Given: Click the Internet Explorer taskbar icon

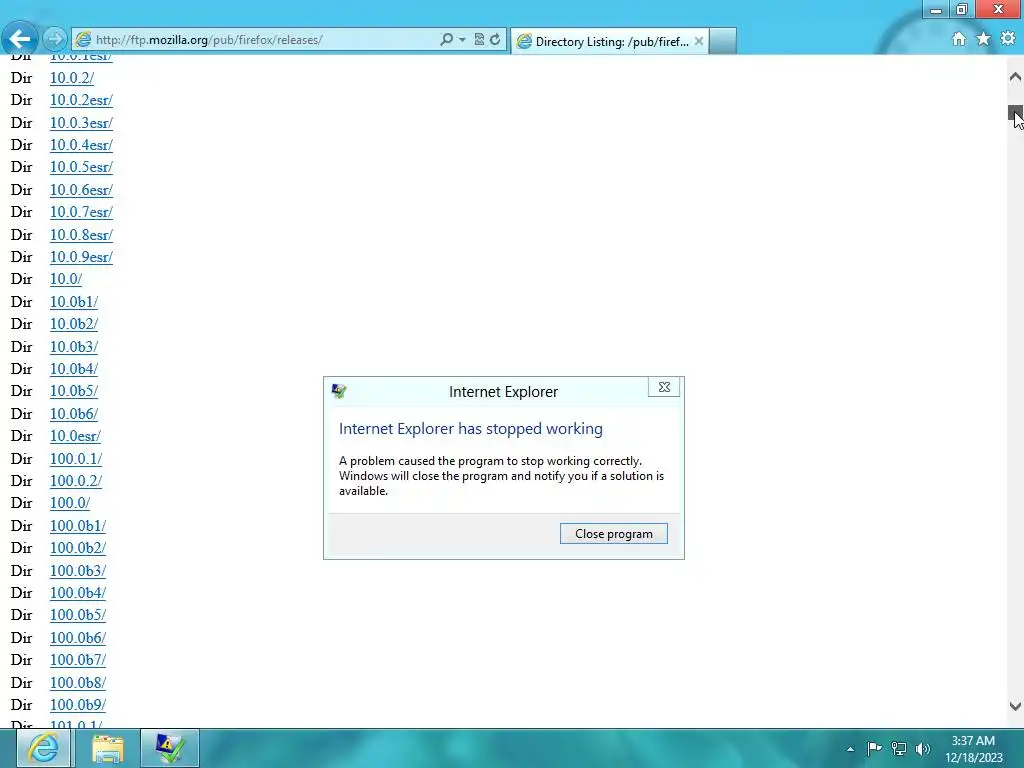Looking at the screenshot, I should pos(43,748).
